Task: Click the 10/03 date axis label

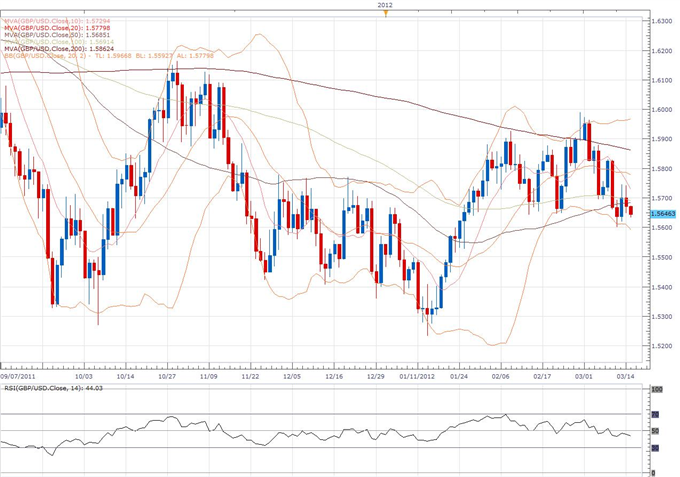Action: pos(84,376)
